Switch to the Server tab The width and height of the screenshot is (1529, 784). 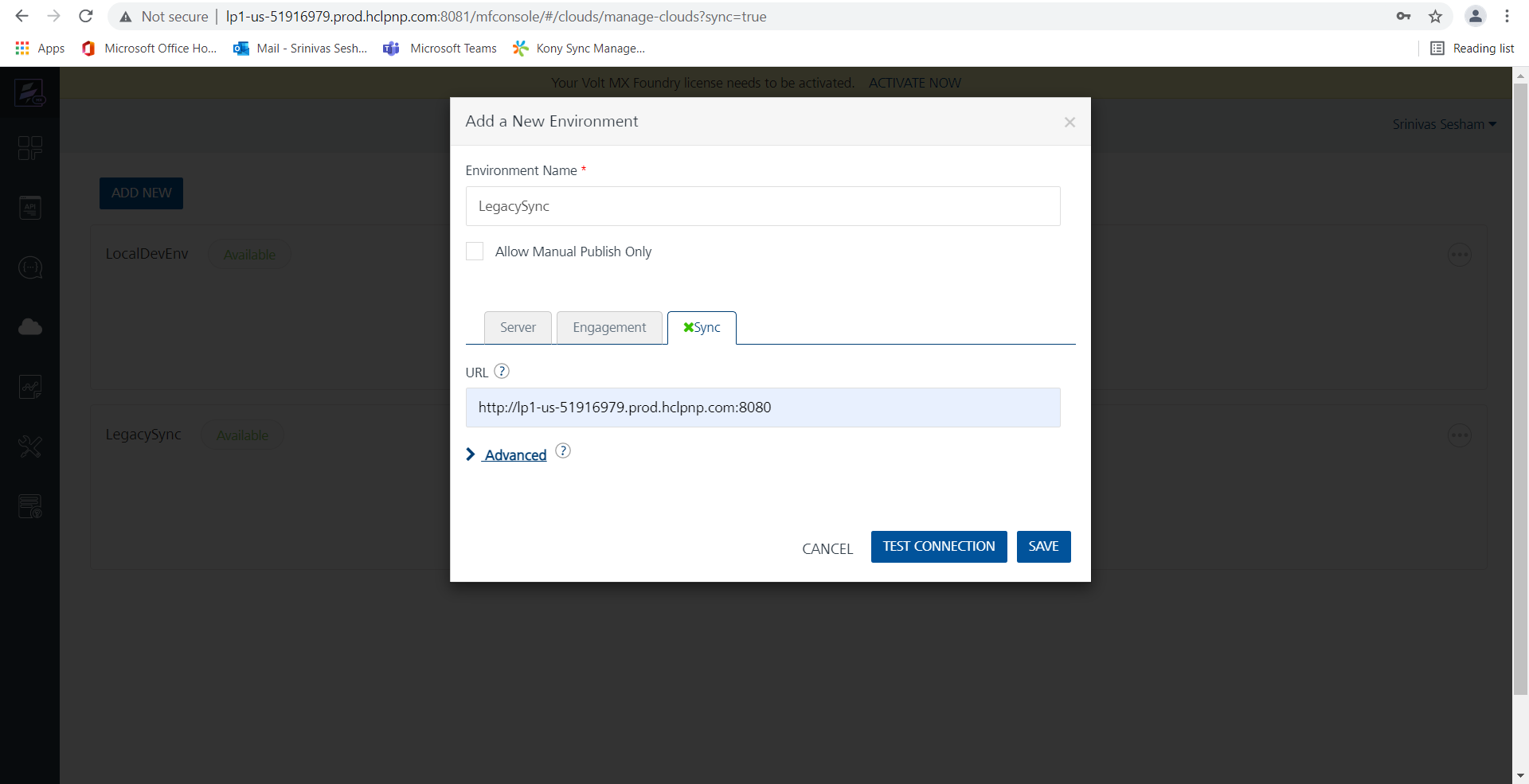pyautogui.click(x=518, y=327)
